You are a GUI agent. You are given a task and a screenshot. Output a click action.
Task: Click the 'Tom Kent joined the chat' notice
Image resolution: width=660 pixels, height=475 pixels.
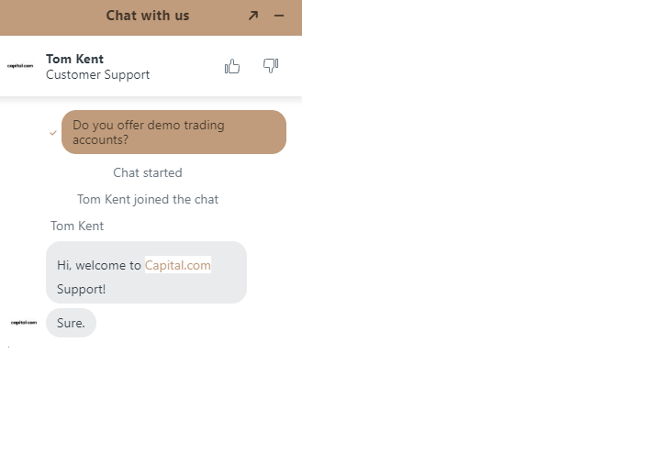(x=148, y=199)
